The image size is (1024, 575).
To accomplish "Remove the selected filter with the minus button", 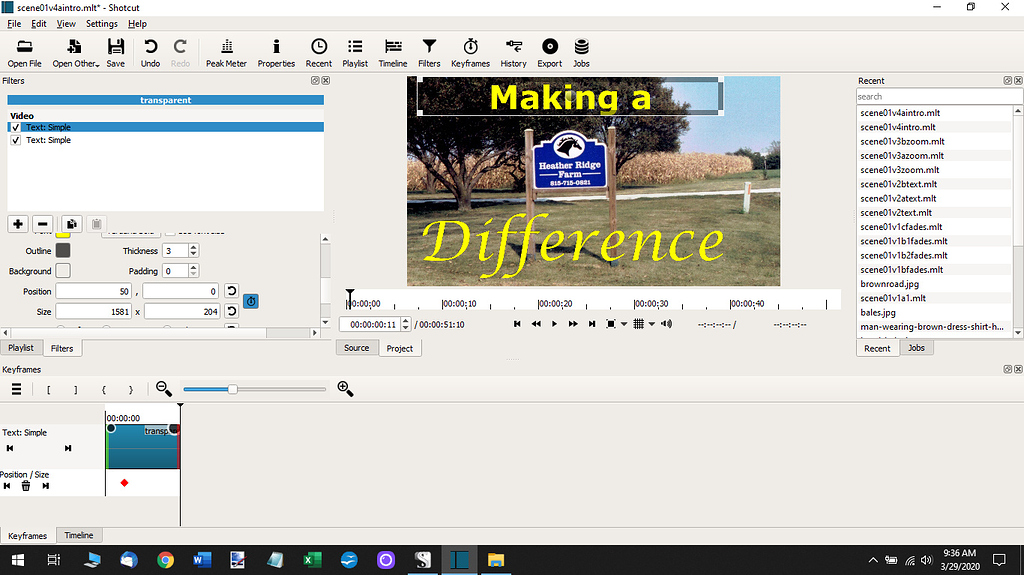I will [x=42, y=224].
